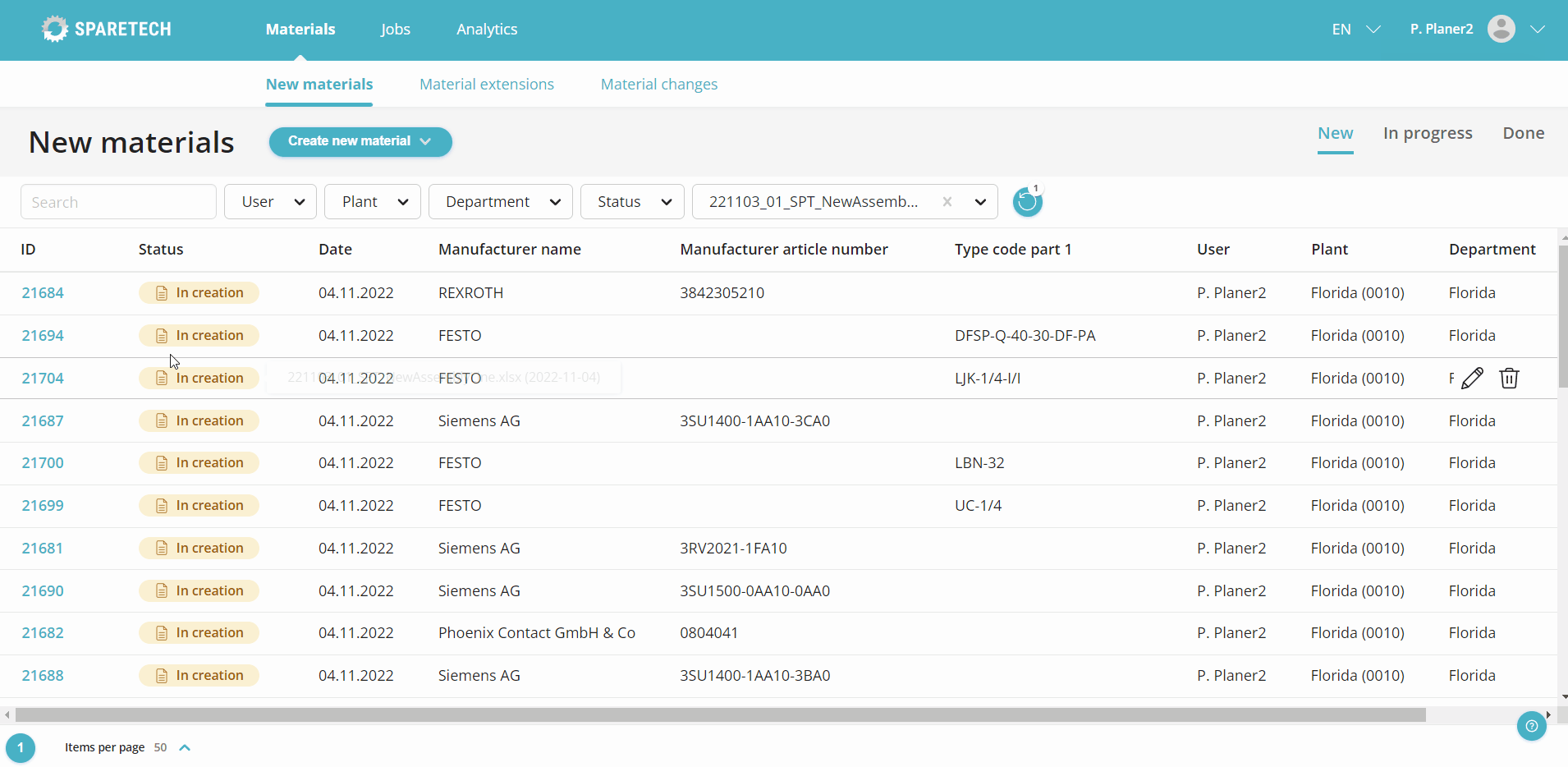Click the document icon in row 21688 status
The width and height of the screenshot is (1568, 767).
[162, 676]
